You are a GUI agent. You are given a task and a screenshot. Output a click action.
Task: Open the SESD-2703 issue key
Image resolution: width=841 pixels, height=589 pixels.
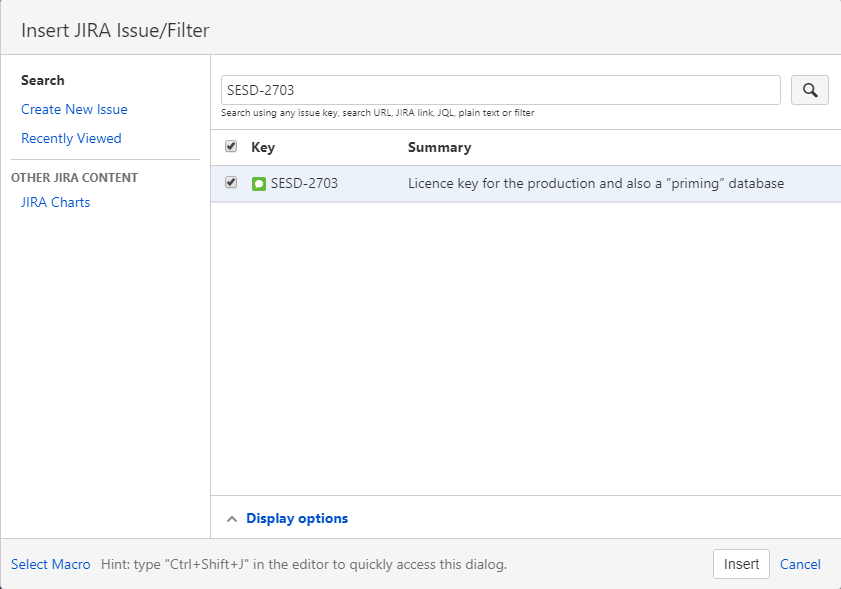[303, 183]
